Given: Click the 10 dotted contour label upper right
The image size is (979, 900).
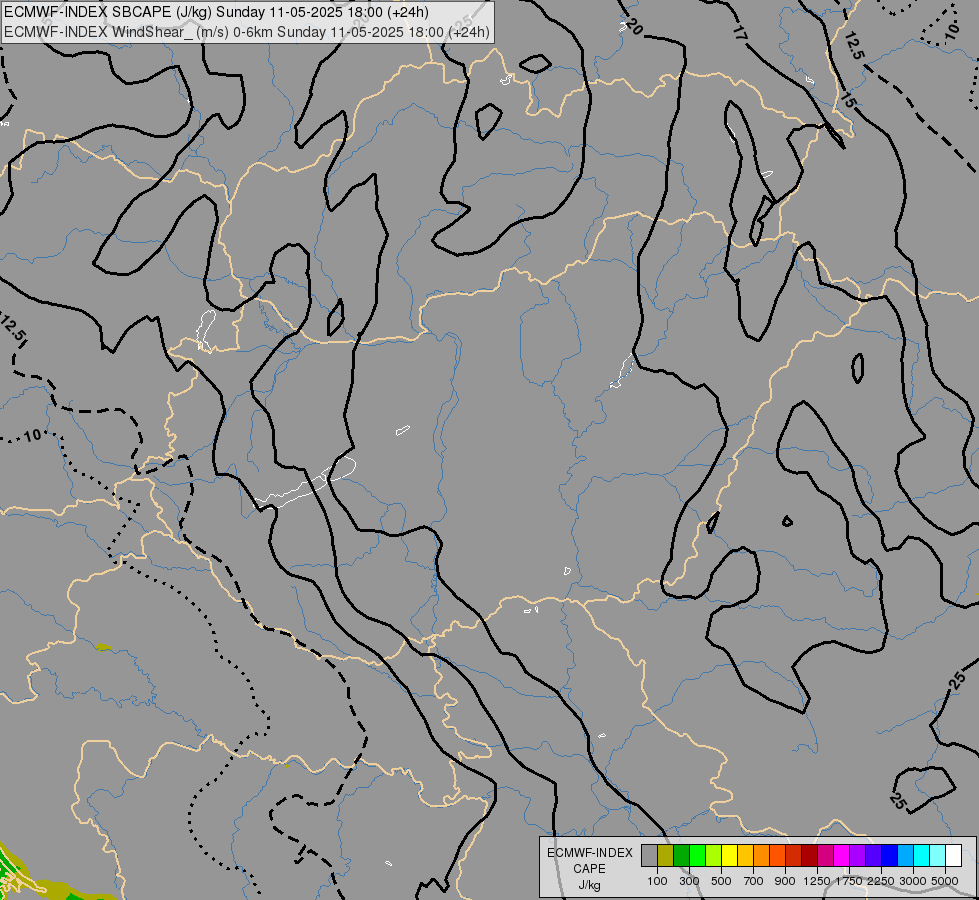Looking at the screenshot, I should (x=951, y=31).
